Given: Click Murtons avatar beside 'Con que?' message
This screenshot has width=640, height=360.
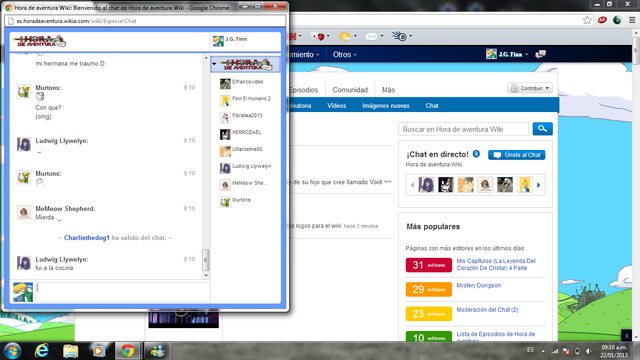Looking at the screenshot, I should point(24,91).
